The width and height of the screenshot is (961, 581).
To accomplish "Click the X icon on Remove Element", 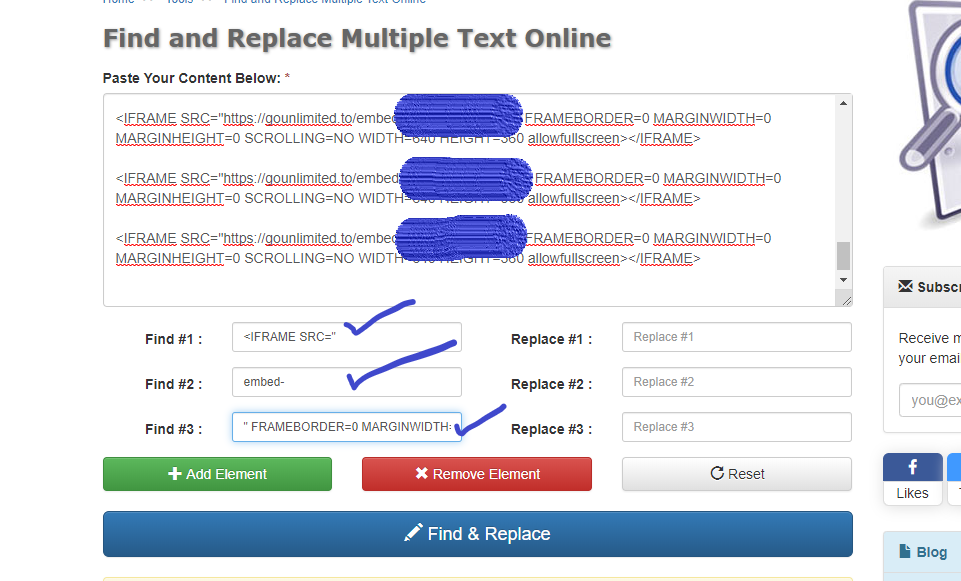I will click(x=422, y=474).
